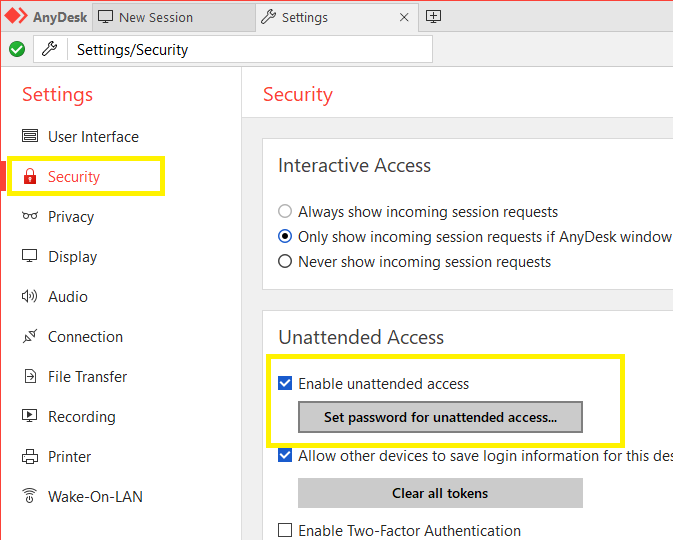The width and height of the screenshot is (673, 540).
Task: Open Audio settings speaker icon
Action: pyautogui.click(x=30, y=297)
